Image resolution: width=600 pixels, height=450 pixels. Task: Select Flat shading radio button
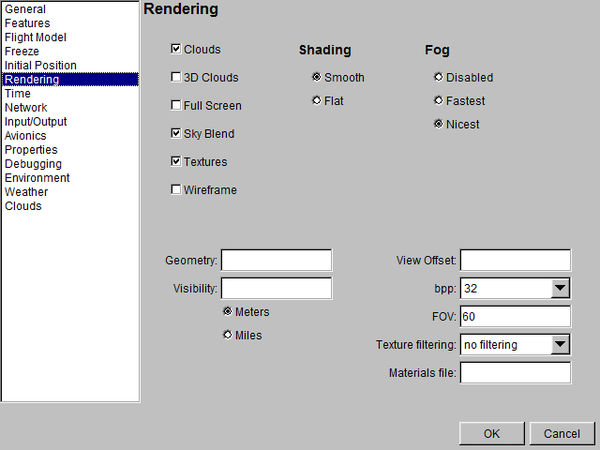click(x=317, y=100)
